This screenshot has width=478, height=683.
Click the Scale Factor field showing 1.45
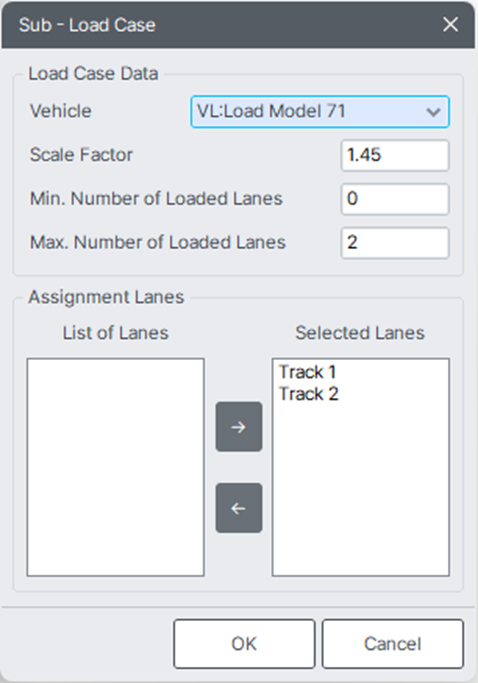(x=395, y=155)
